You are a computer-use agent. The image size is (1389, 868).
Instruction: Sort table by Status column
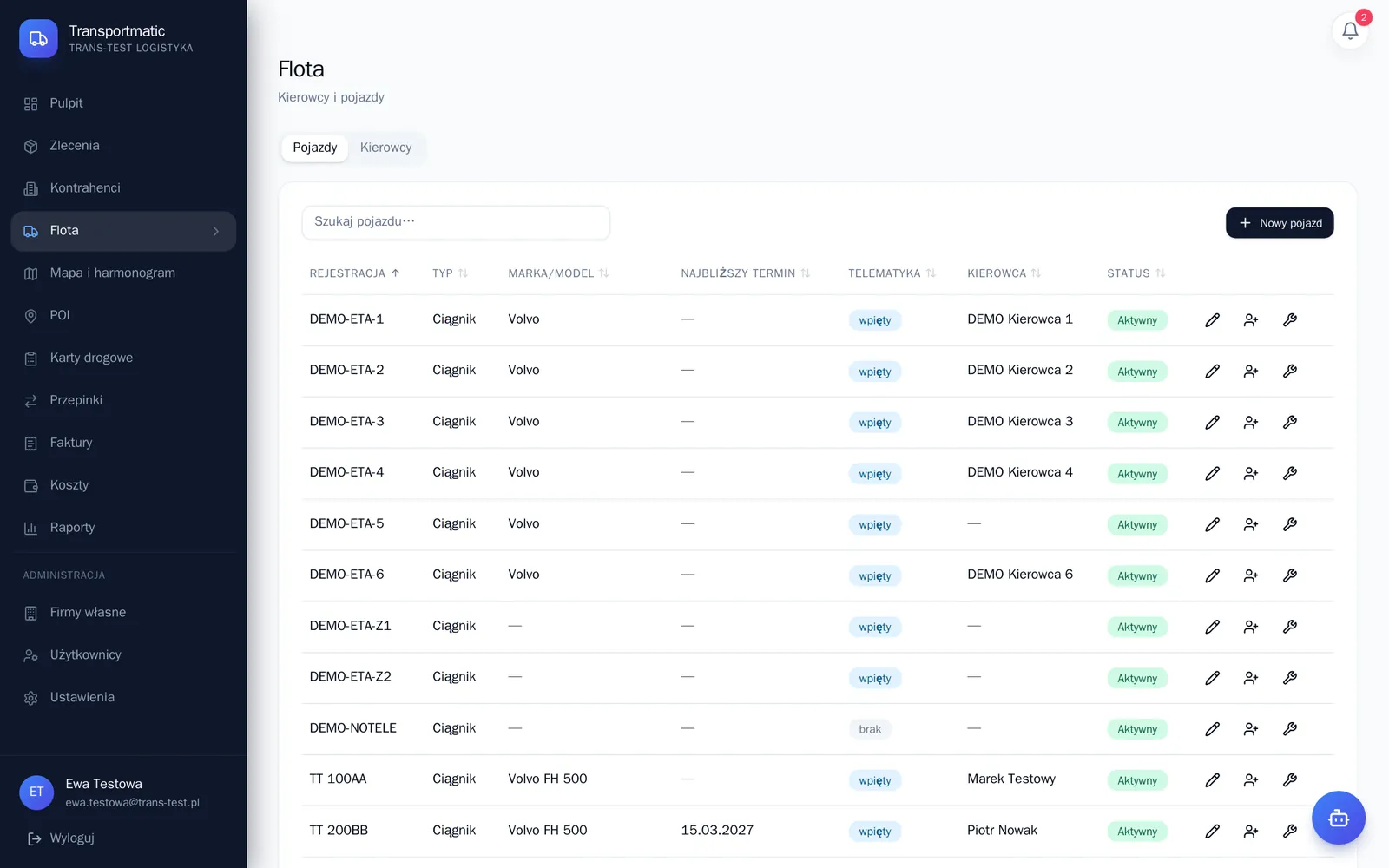click(1136, 273)
